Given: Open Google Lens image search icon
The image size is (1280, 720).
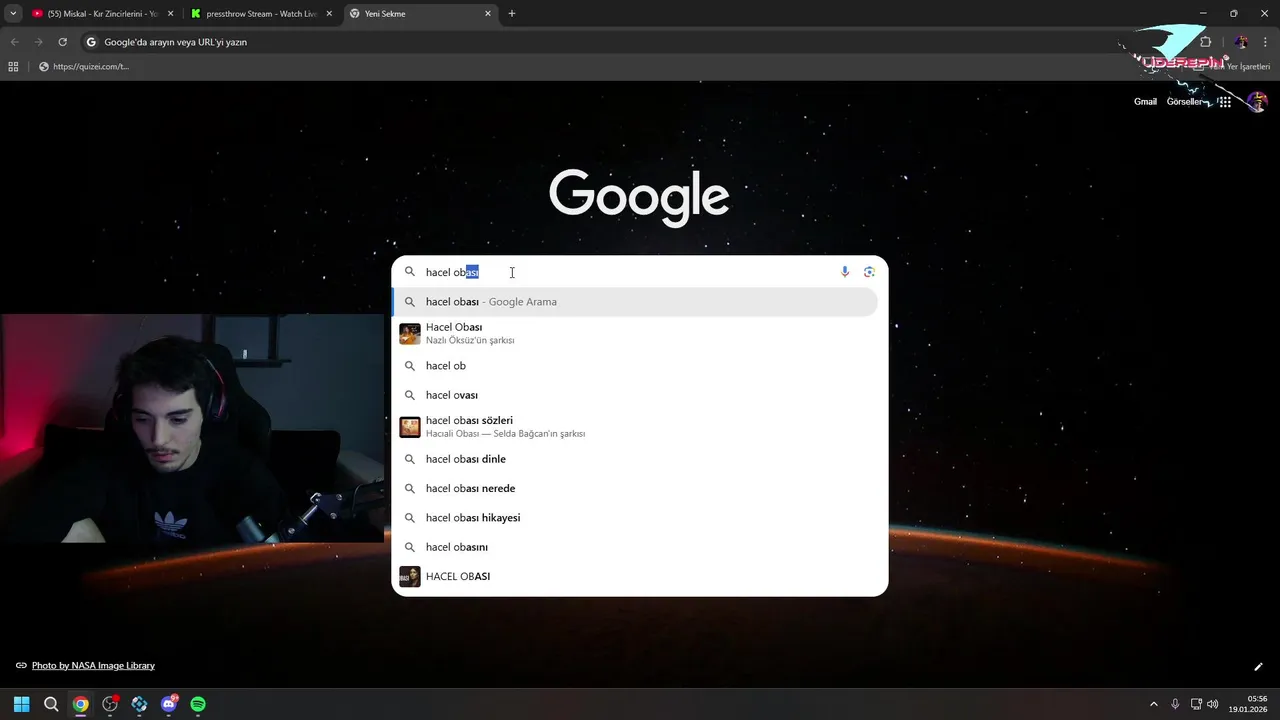Looking at the screenshot, I should (x=869, y=272).
